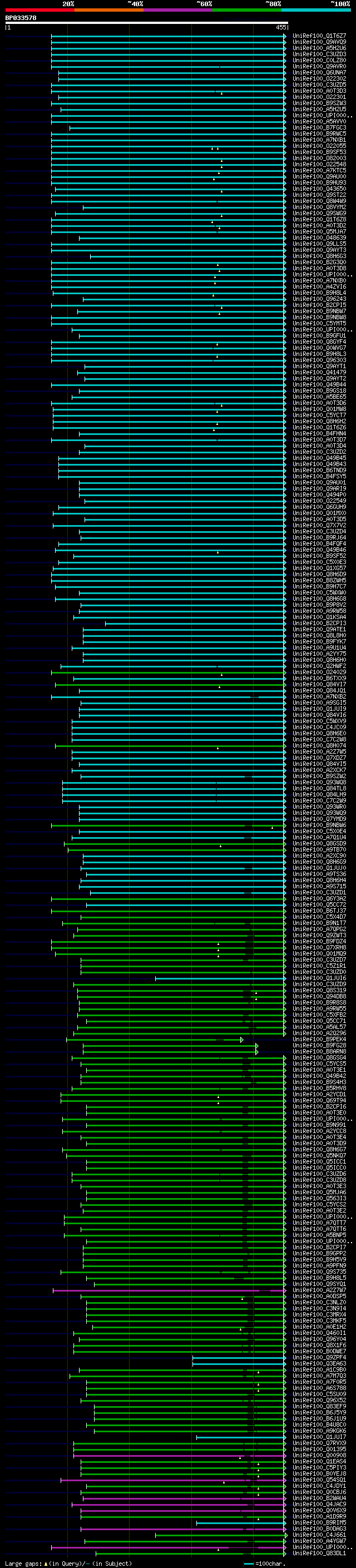
Task: Click the UniRef100_B2CPI3 label
Action: point(319,624)
